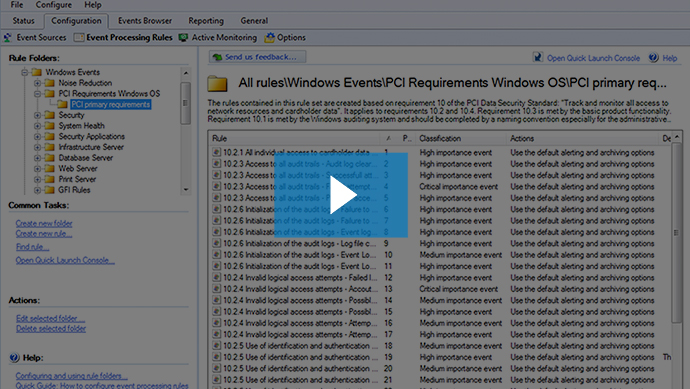Open Event Sources section
This screenshot has height=389, width=690.
(41, 37)
